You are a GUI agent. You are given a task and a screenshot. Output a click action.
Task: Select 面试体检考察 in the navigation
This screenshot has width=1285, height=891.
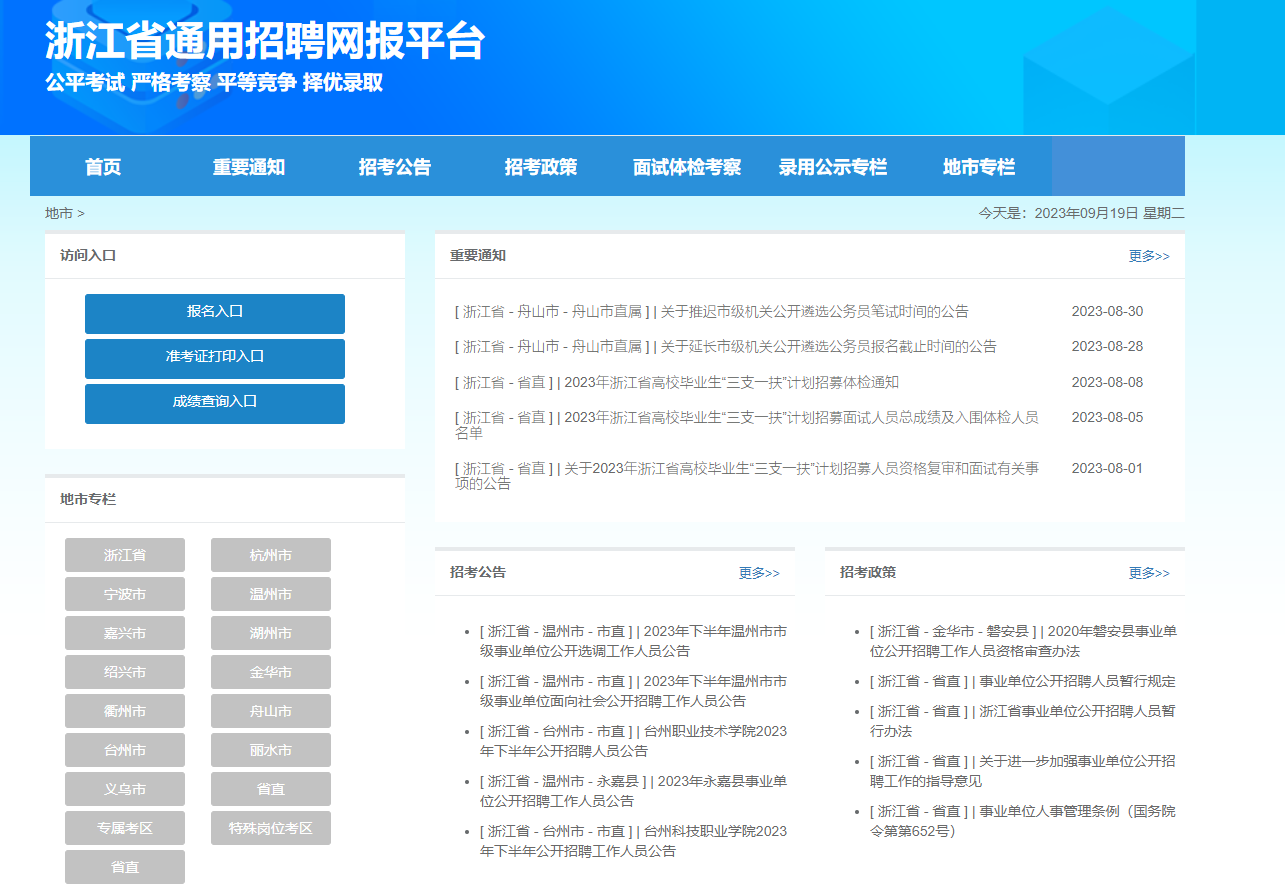click(686, 166)
